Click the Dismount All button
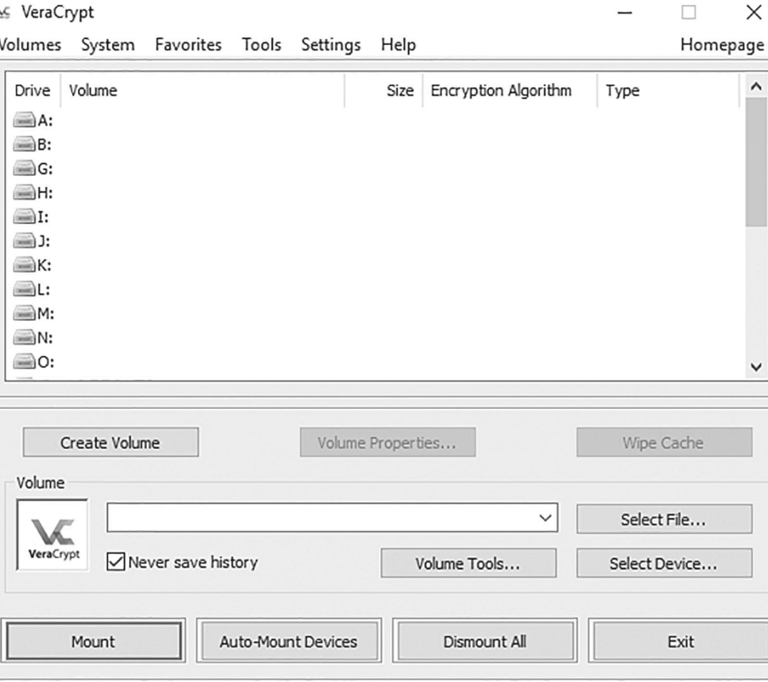The height and width of the screenshot is (682, 768). coord(485,641)
